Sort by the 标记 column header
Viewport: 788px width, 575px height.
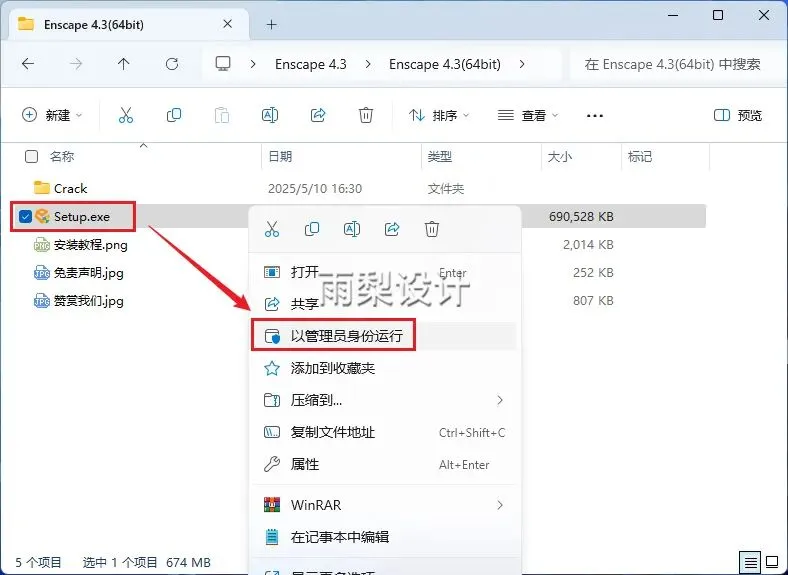[640, 157]
